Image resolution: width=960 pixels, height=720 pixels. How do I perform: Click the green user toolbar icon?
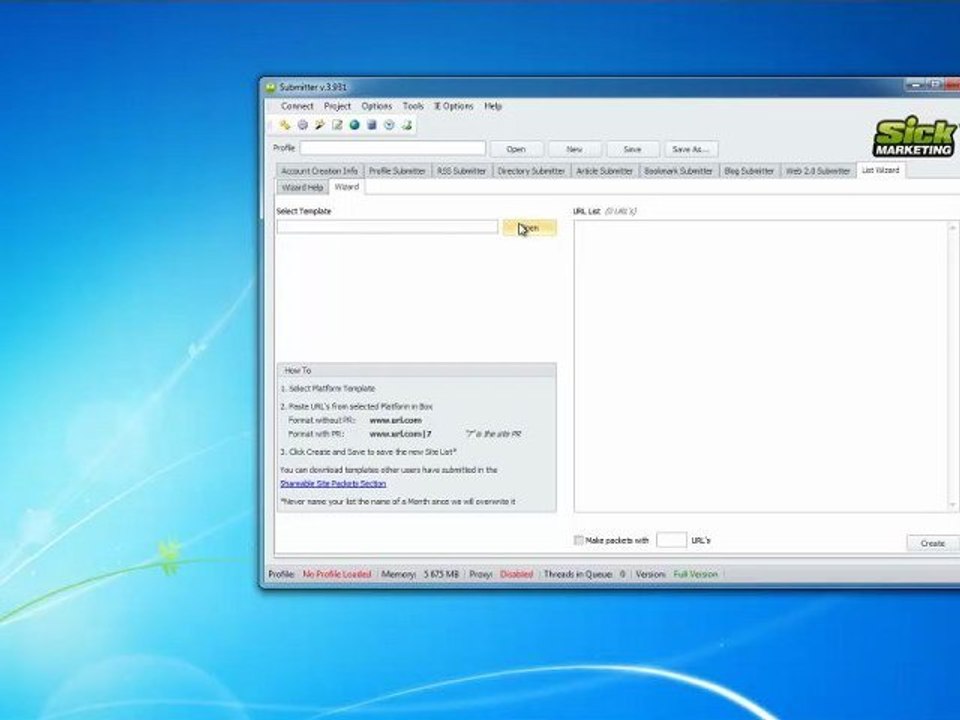pyautogui.click(x=407, y=125)
